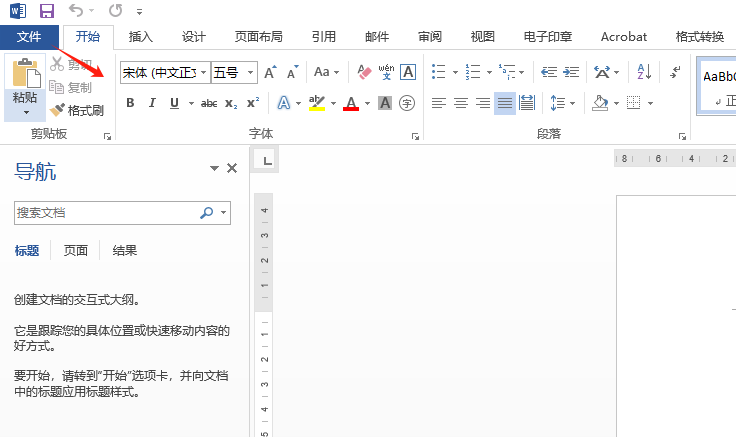Apply the yellow text highlight color
Viewport: 736px width, 437px height.
point(317,103)
